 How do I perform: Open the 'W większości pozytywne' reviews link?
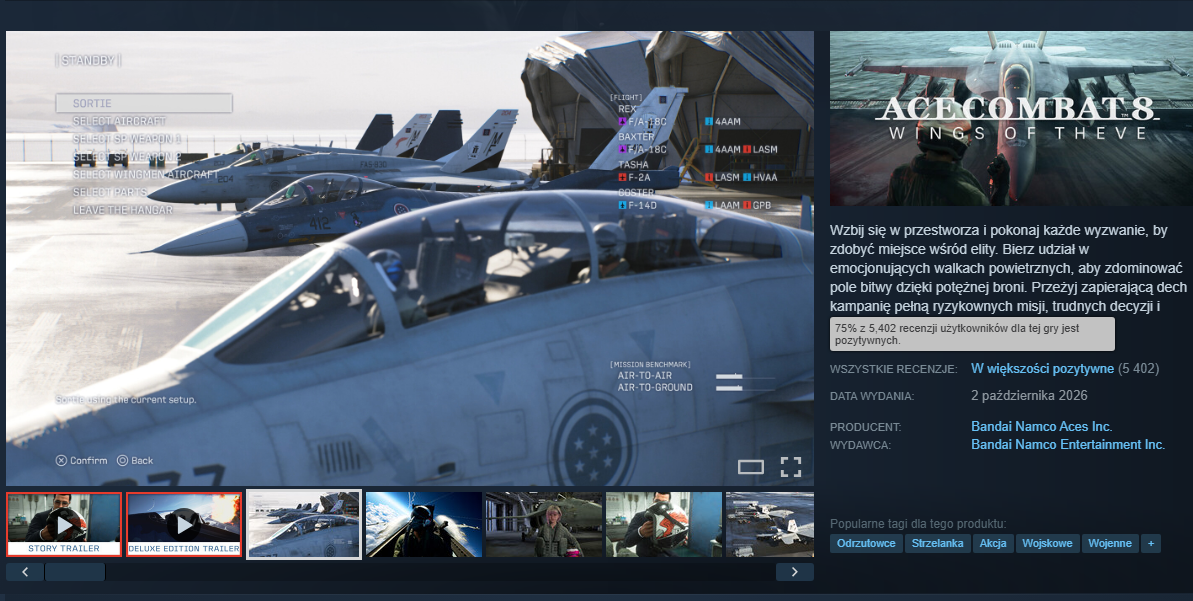(x=1042, y=369)
